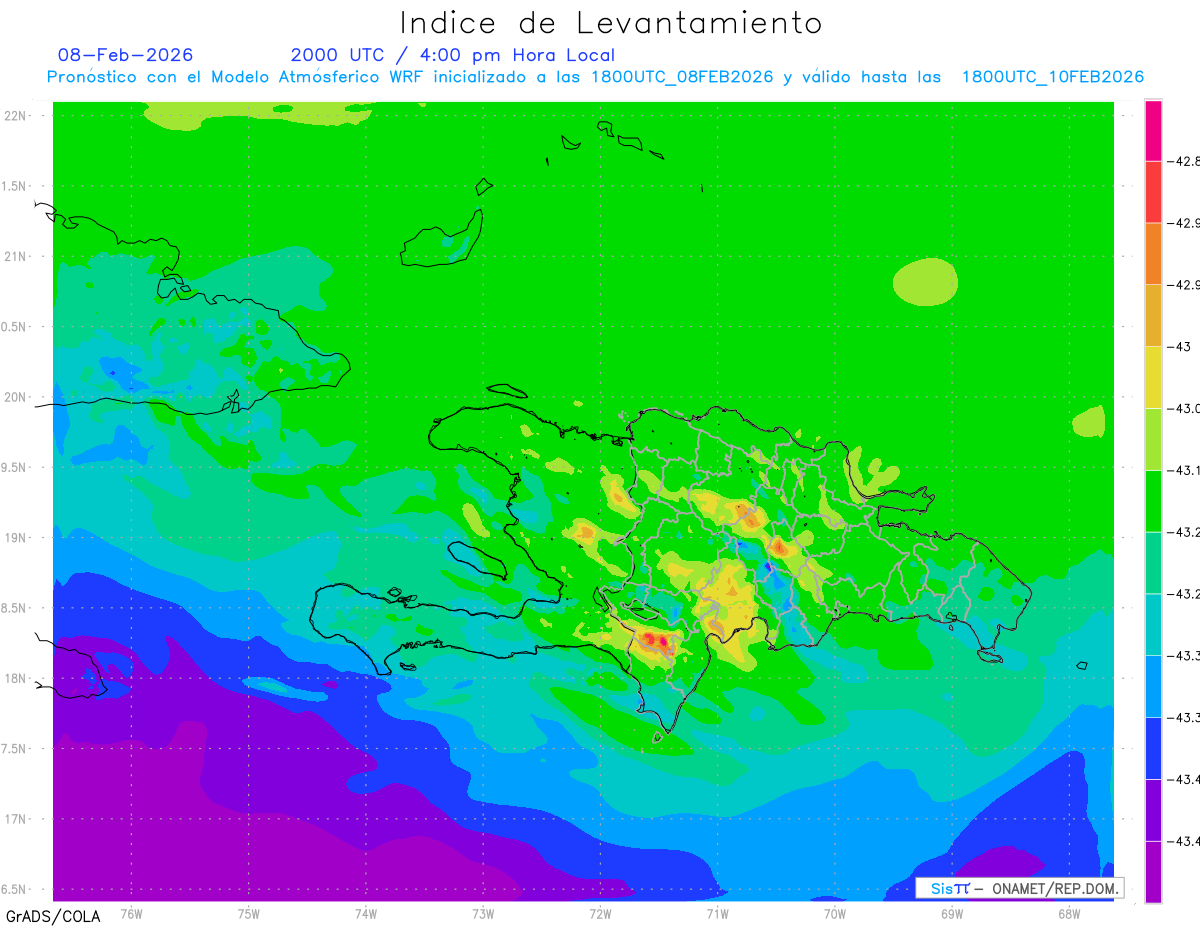Select the "19N" latitude label
This screenshot has height=927, width=1200.
[14, 537]
